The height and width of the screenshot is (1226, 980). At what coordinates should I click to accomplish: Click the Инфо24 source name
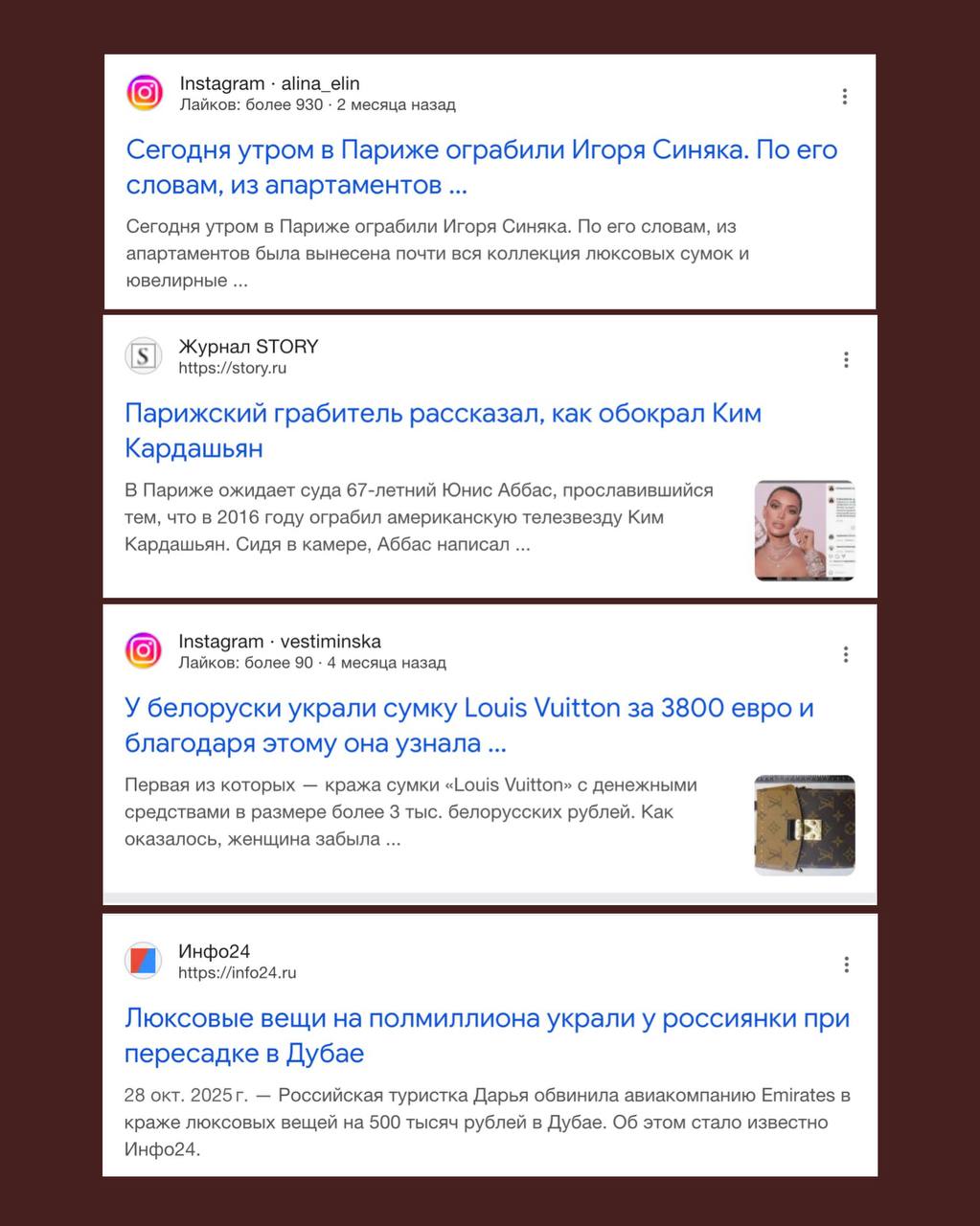point(215,952)
